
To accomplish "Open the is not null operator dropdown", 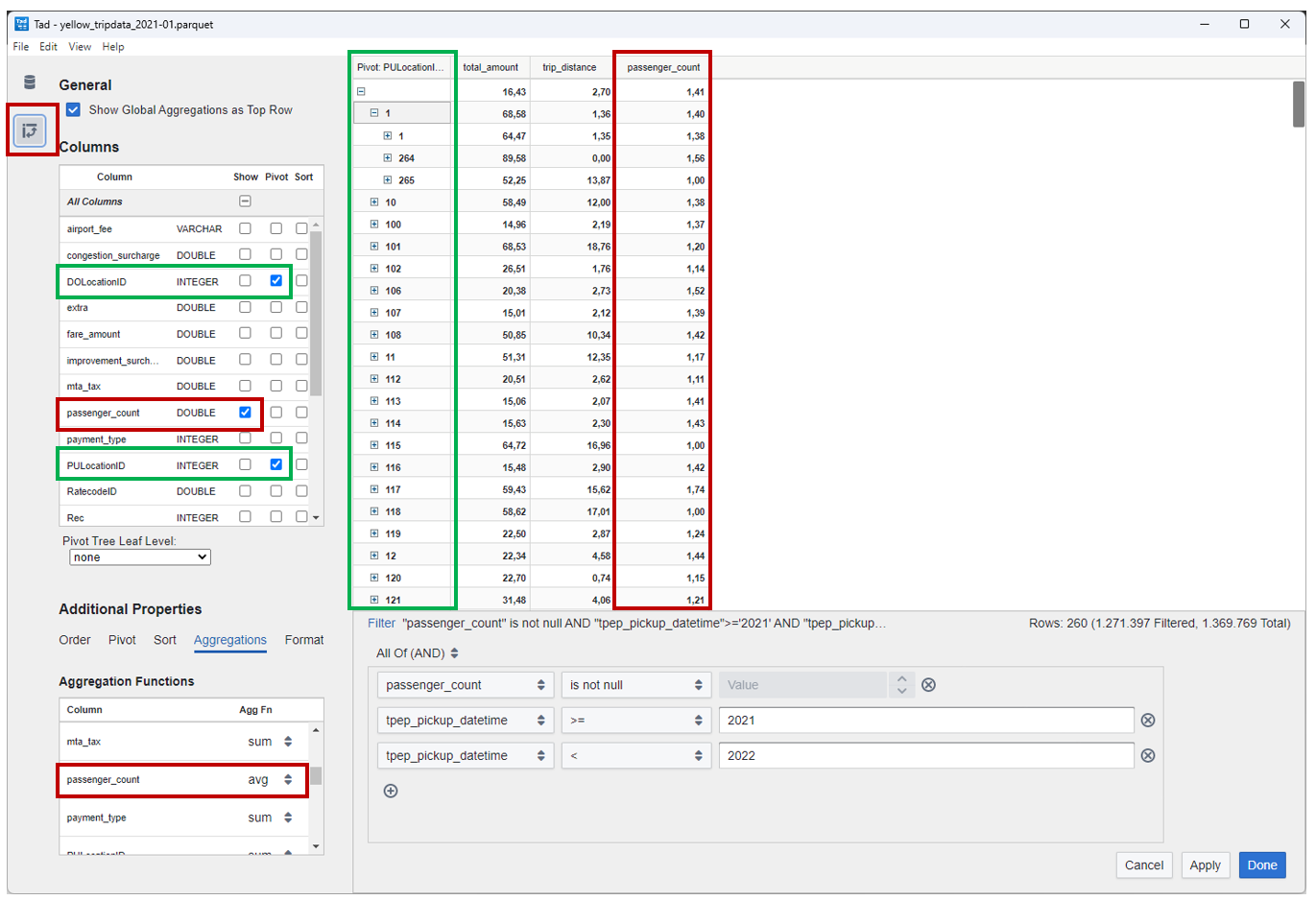I will [635, 684].
